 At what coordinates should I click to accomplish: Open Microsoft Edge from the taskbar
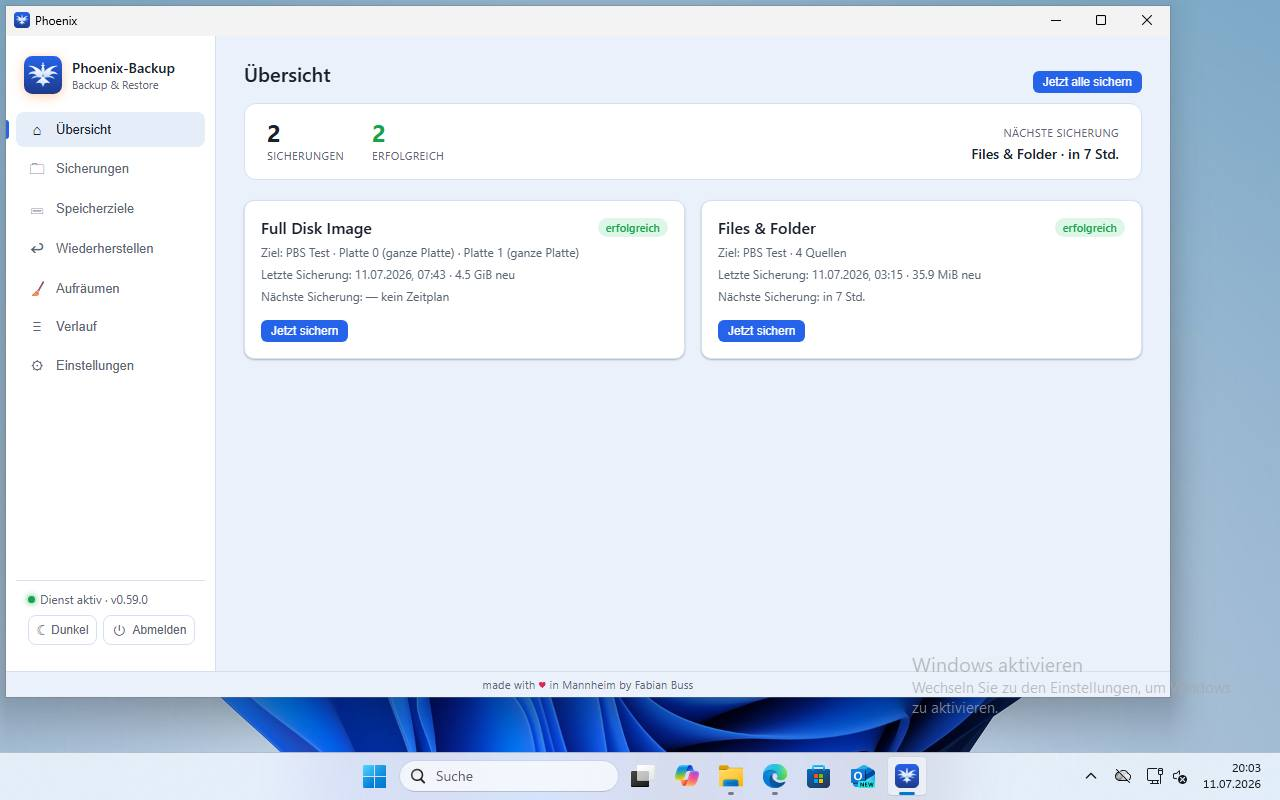click(x=775, y=776)
